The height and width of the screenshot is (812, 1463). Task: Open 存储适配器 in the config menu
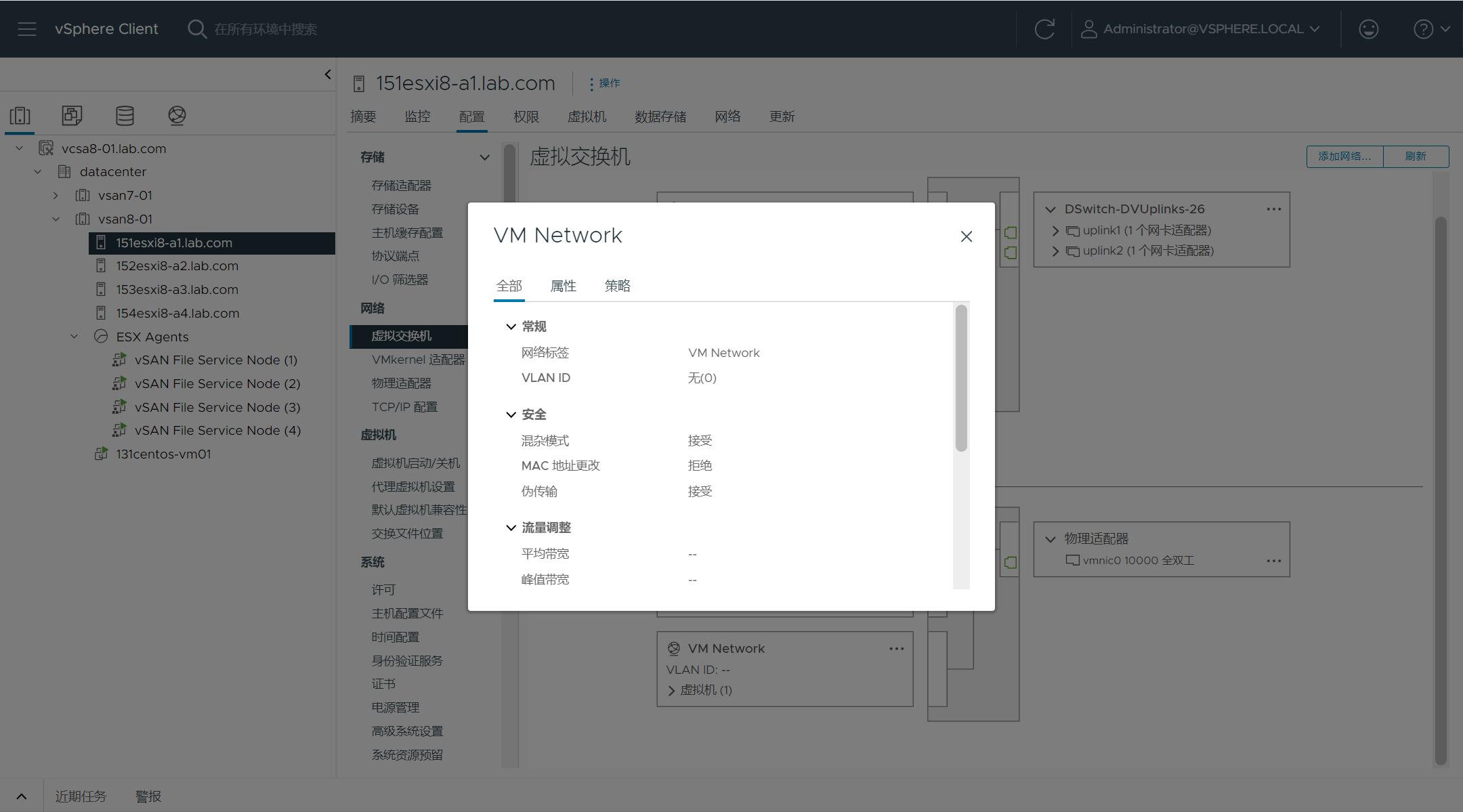402,186
